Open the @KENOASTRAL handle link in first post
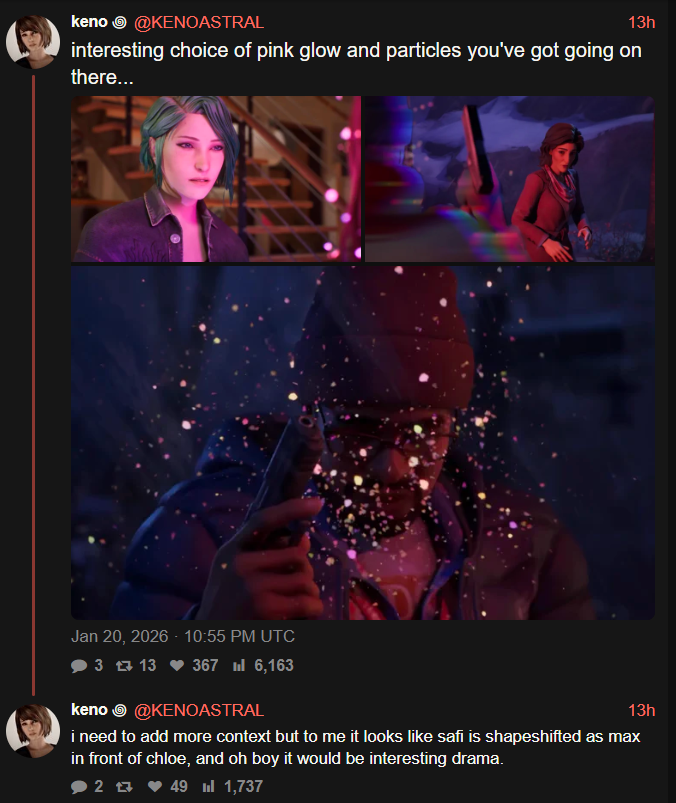 click(199, 23)
